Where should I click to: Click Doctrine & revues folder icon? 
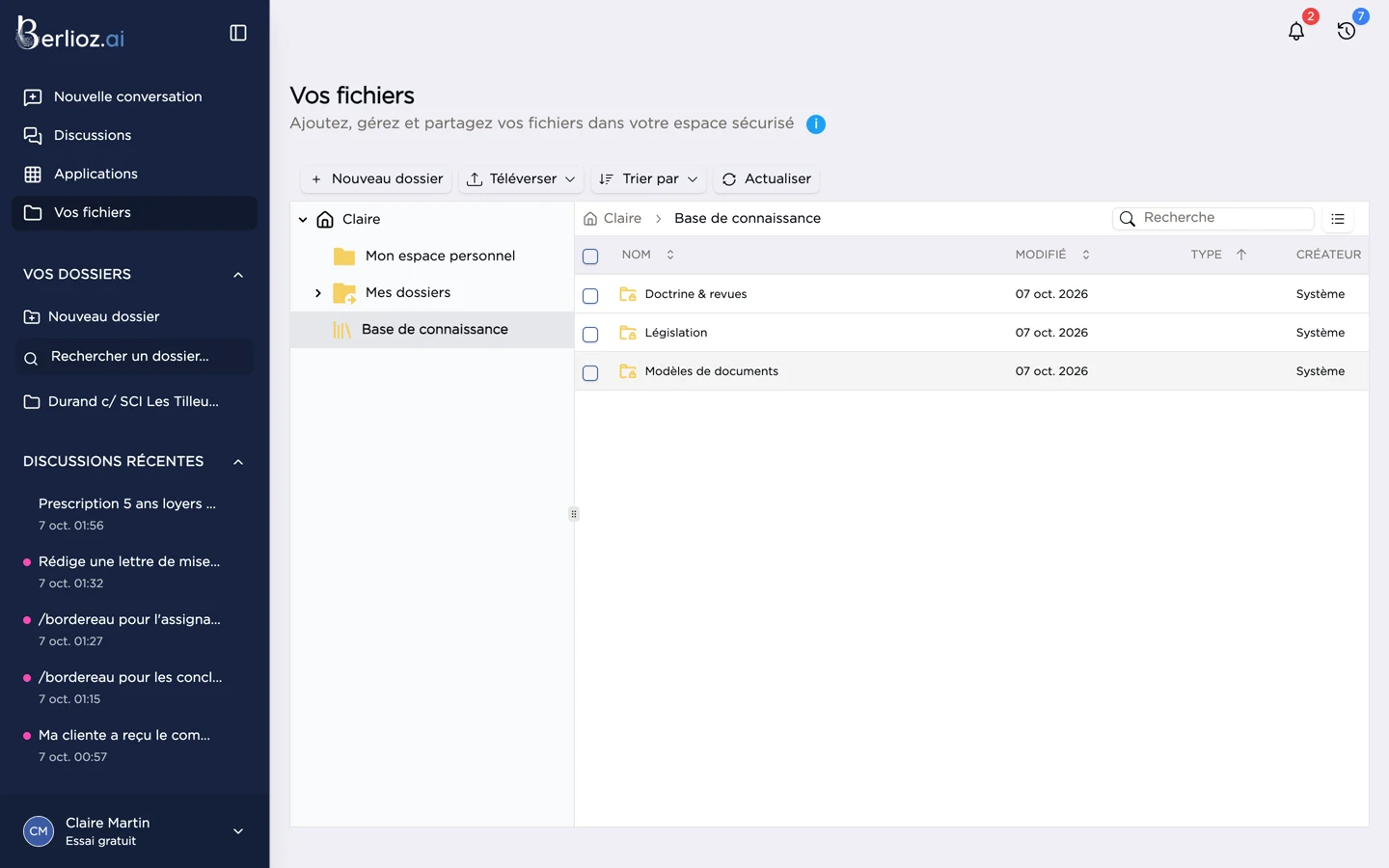(628, 294)
